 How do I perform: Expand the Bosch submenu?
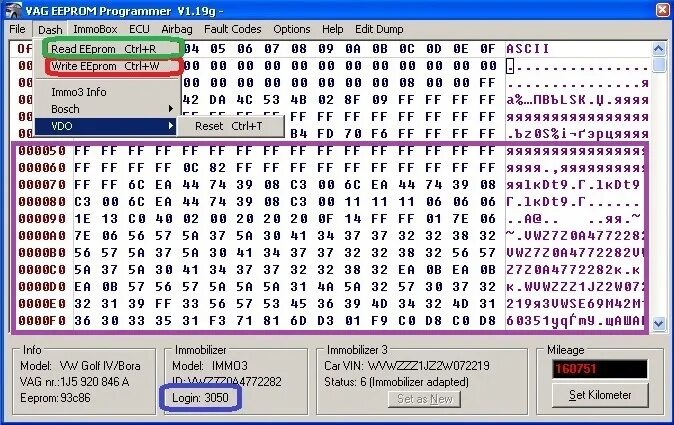click(105, 109)
